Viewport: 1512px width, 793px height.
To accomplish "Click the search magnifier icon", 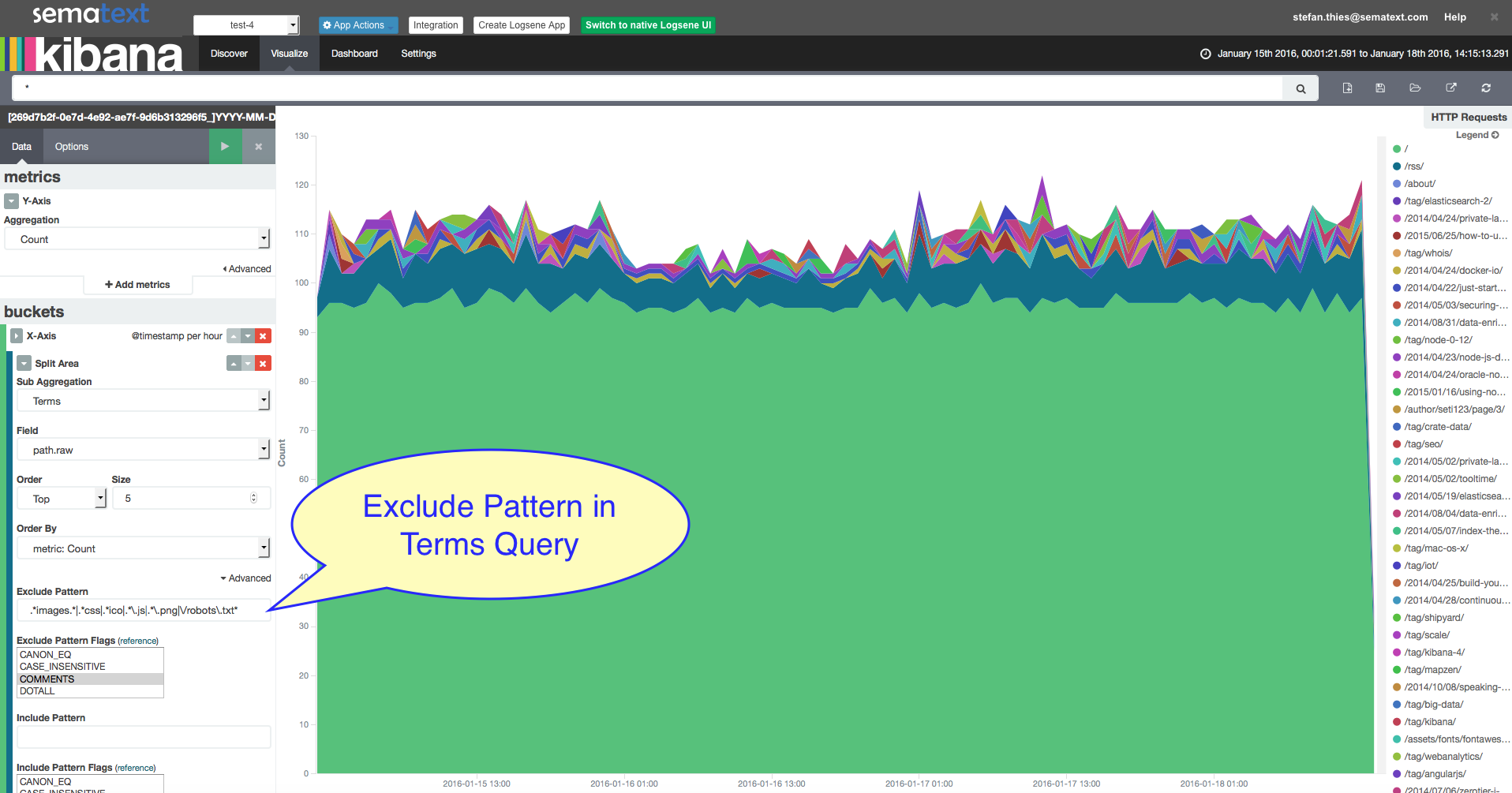I will click(1301, 88).
